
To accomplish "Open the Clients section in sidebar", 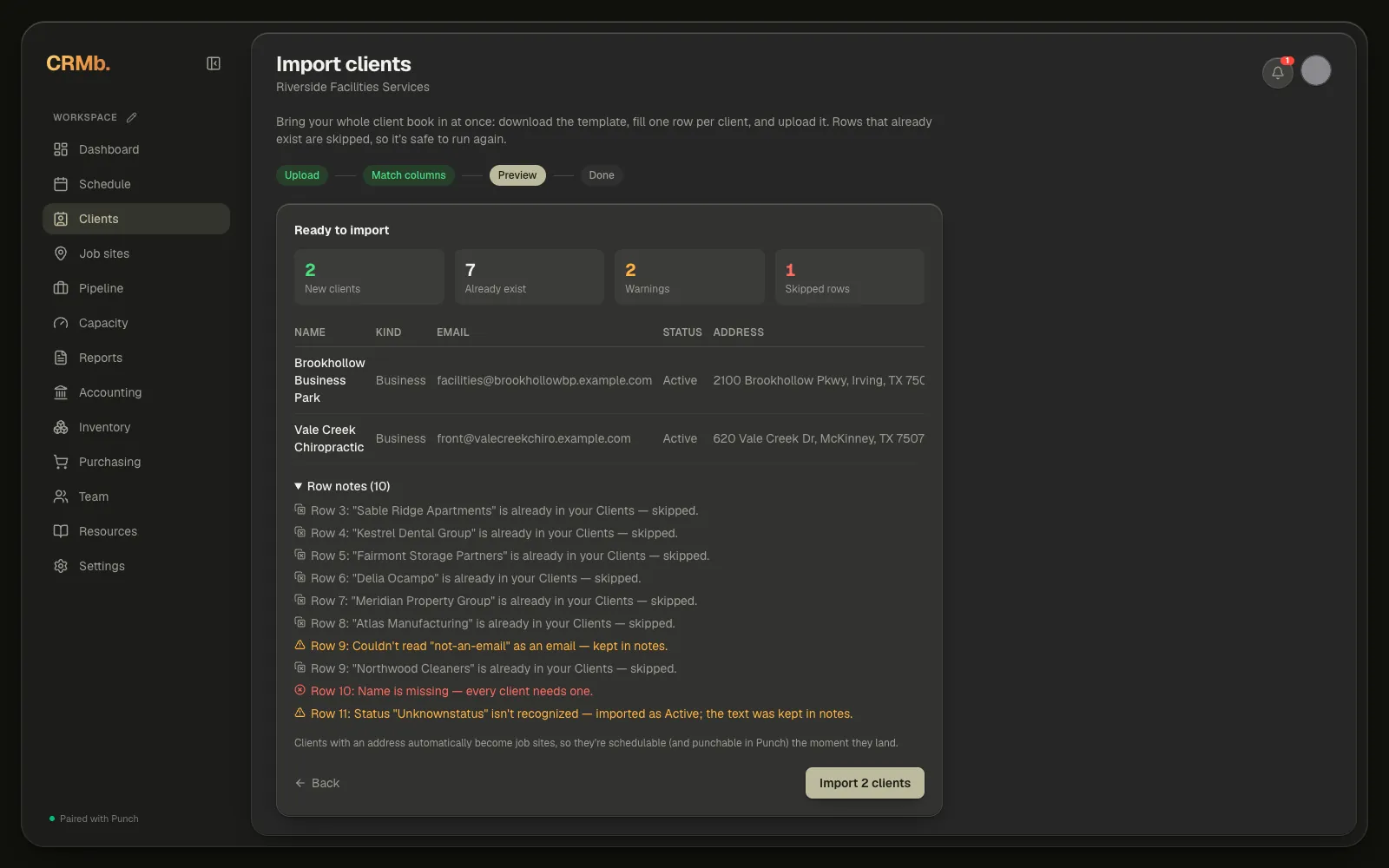I will coord(136,219).
